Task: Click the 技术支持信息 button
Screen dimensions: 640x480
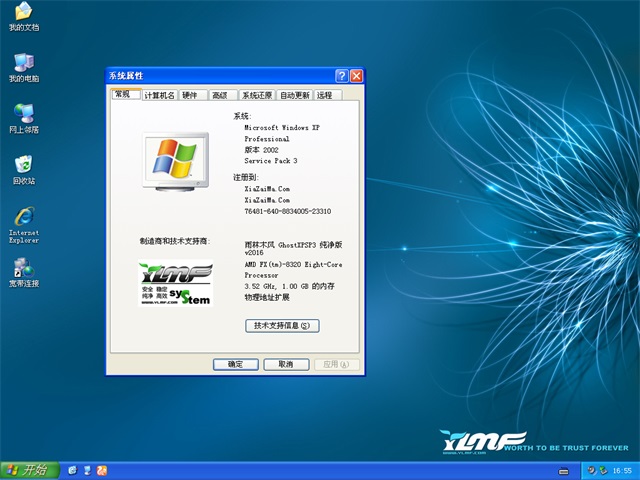Action: [x=281, y=325]
